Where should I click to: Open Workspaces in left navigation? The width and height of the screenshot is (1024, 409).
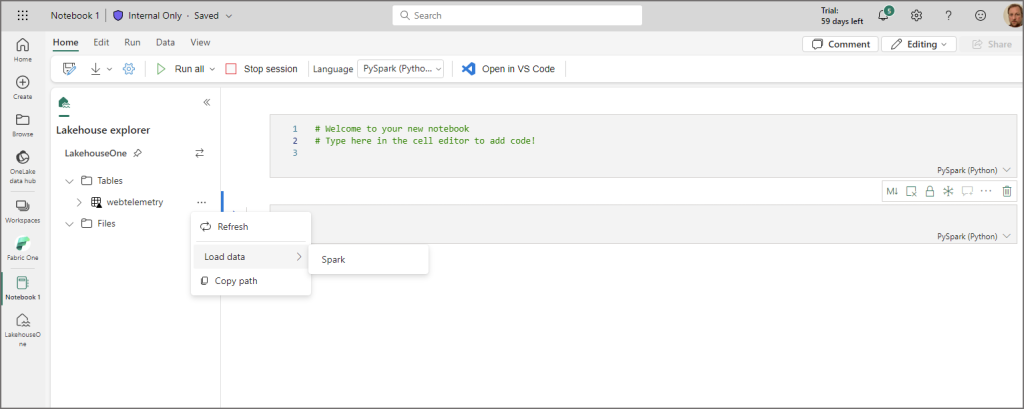(x=22, y=211)
